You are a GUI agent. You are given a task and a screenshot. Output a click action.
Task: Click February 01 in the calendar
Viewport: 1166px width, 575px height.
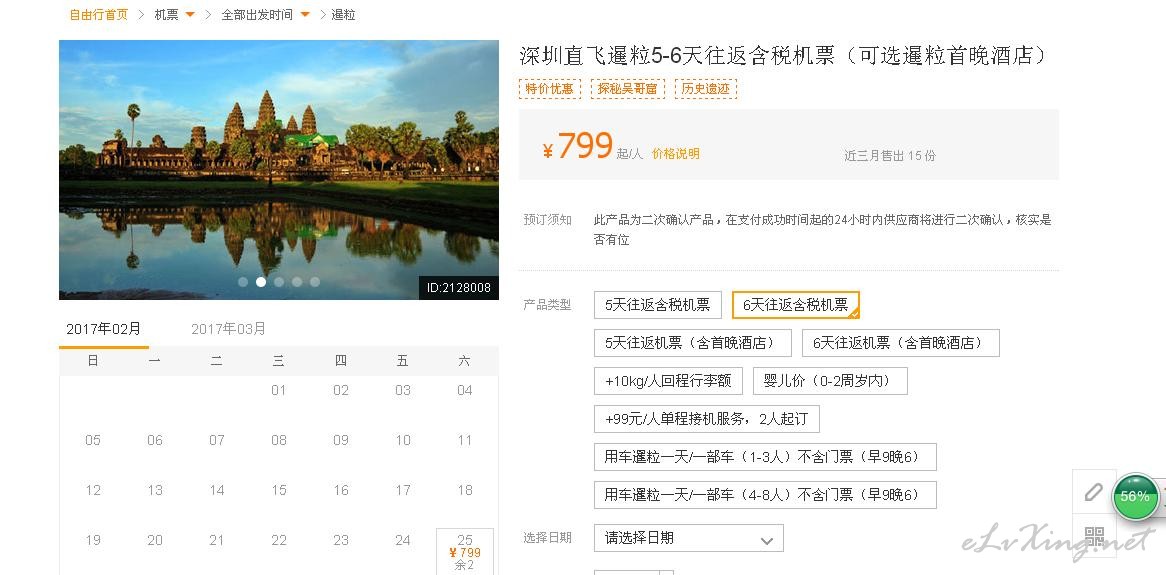point(279,391)
